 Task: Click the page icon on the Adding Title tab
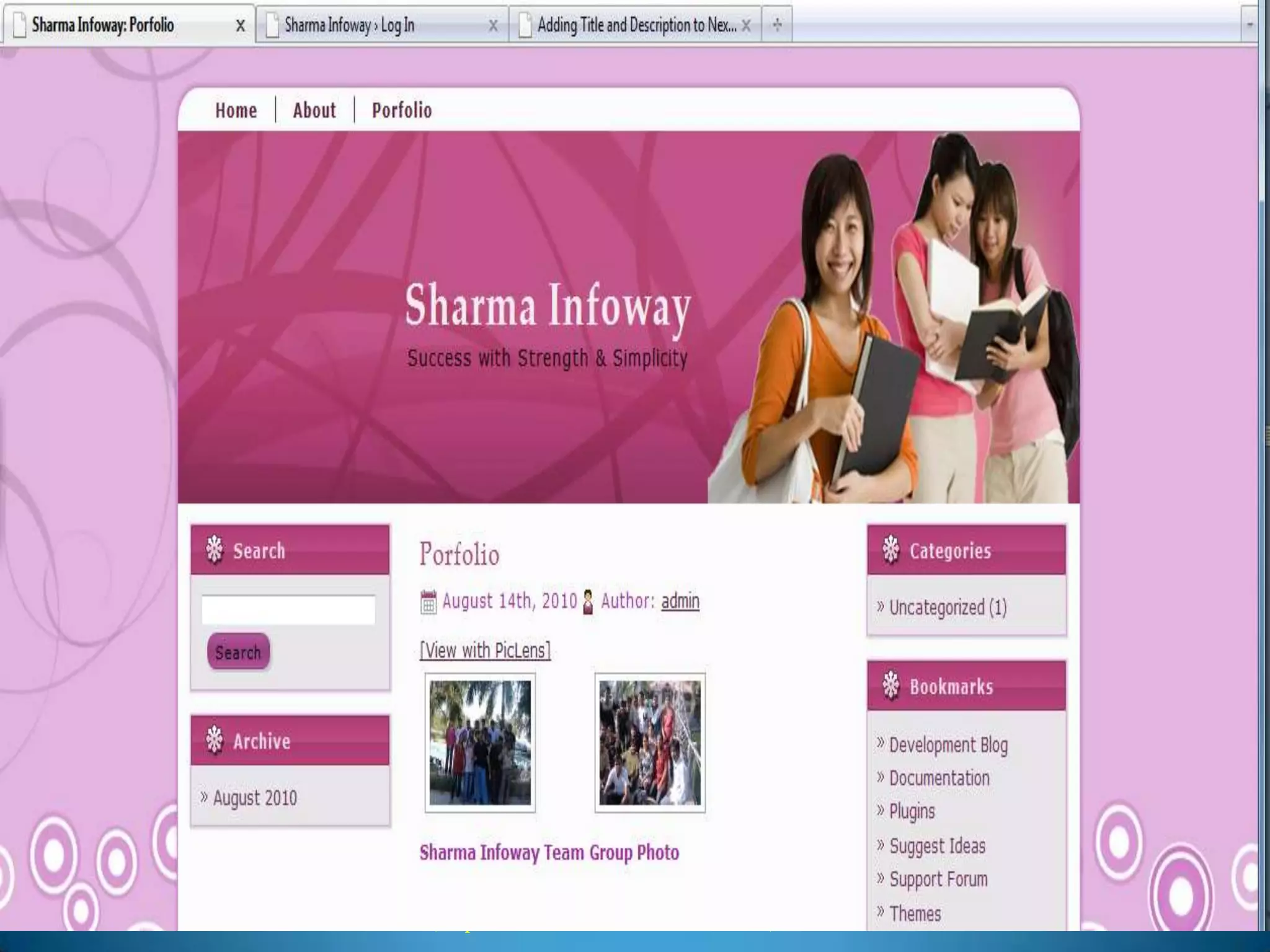525,25
